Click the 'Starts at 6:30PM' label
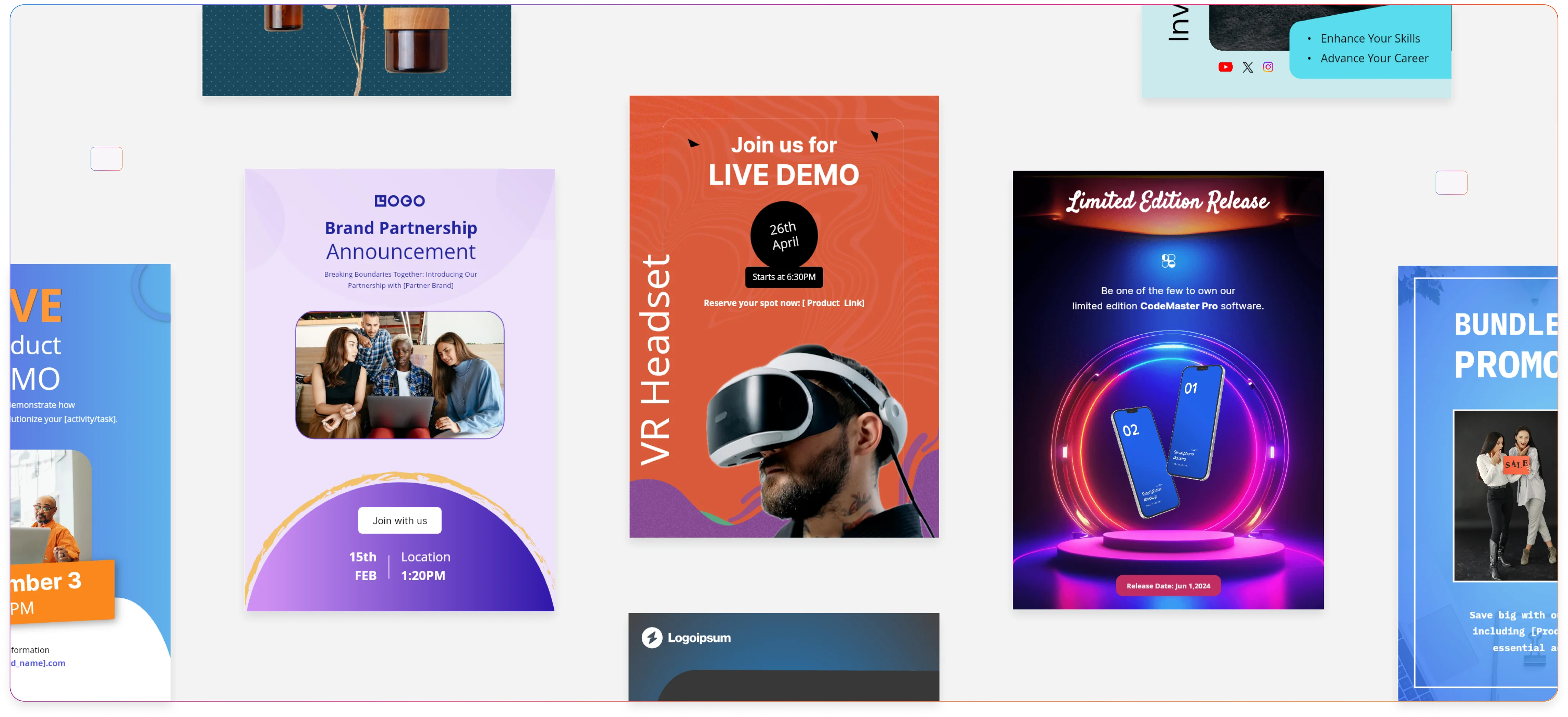The image size is (1568, 717). tap(783, 277)
